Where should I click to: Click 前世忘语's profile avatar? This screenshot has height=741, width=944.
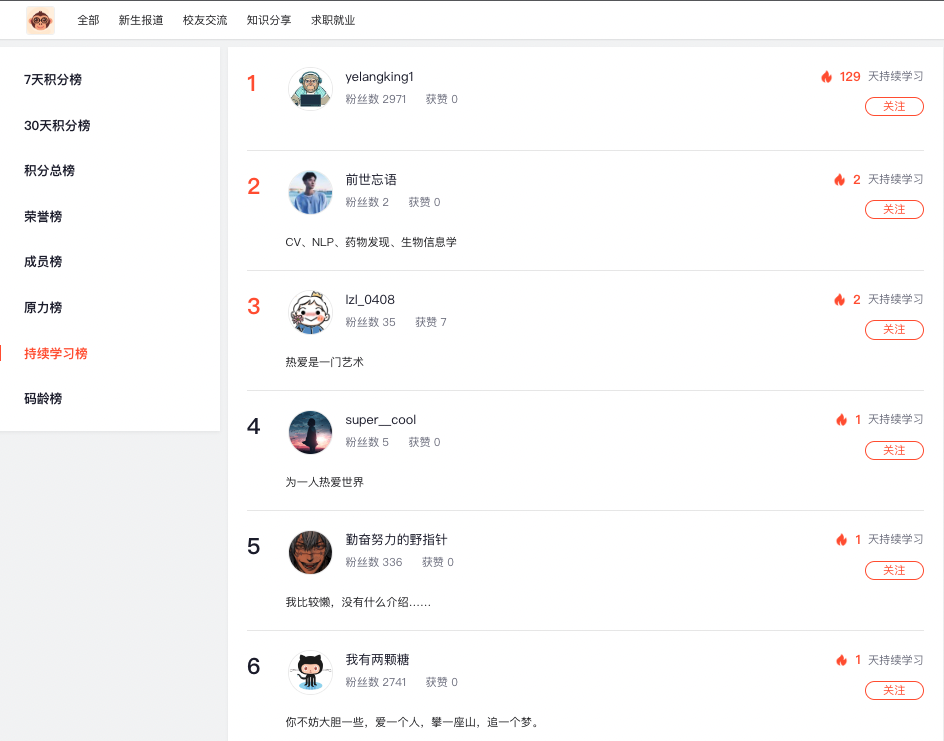point(310,192)
